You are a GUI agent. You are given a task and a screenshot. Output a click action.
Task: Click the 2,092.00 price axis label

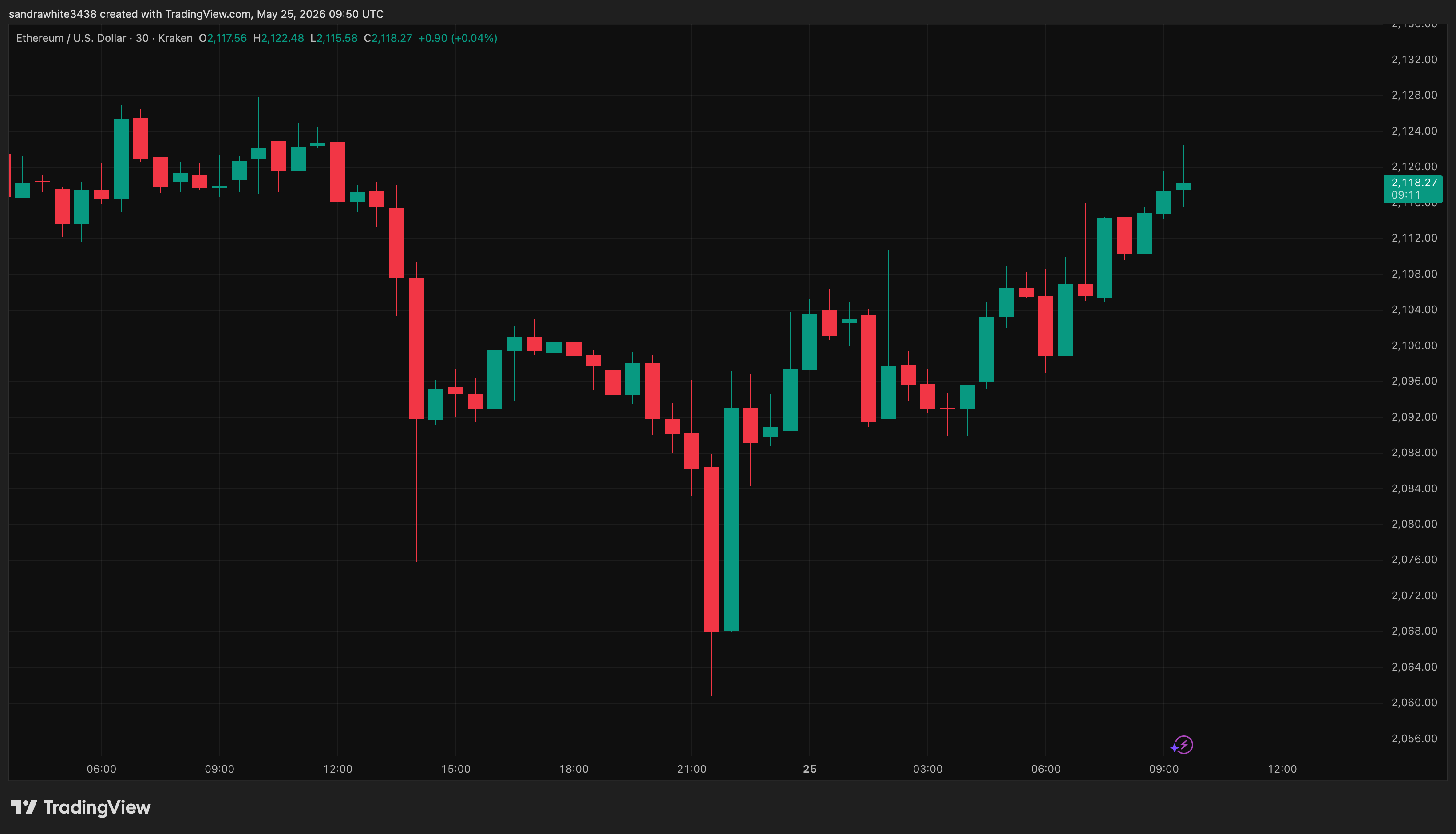(1414, 417)
